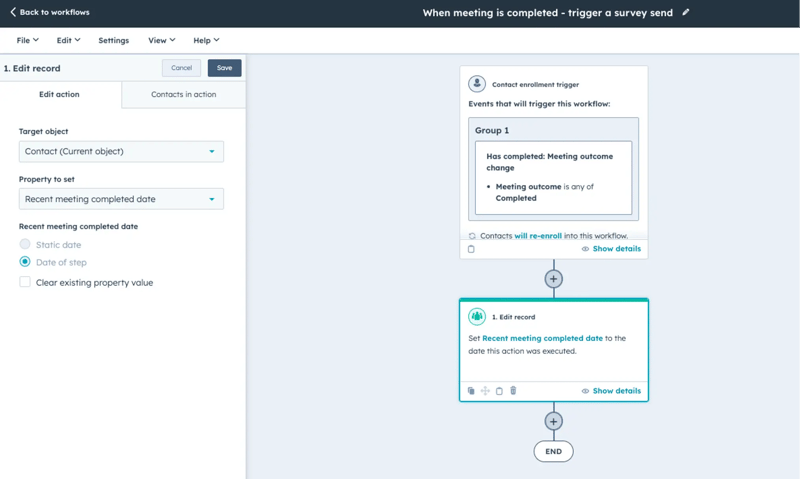Open the File menu
This screenshot has height=479, width=800.
click(x=28, y=40)
